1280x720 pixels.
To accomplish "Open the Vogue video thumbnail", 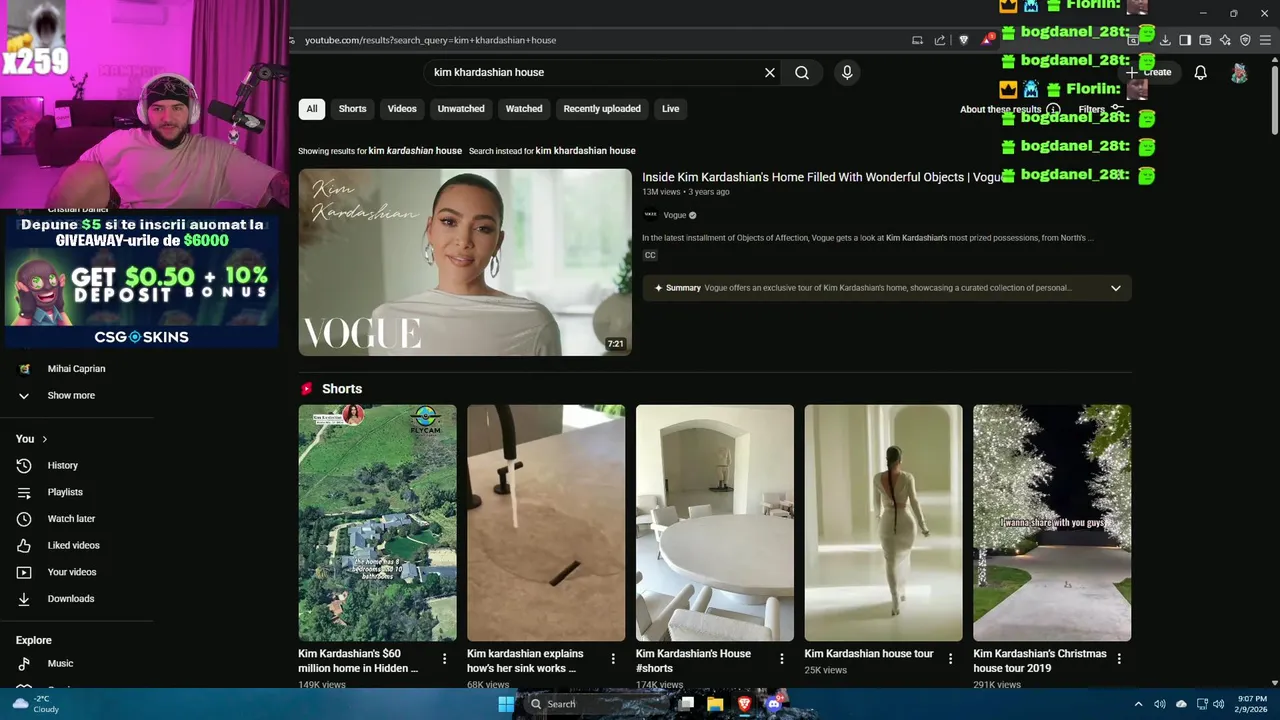I will [465, 262].
